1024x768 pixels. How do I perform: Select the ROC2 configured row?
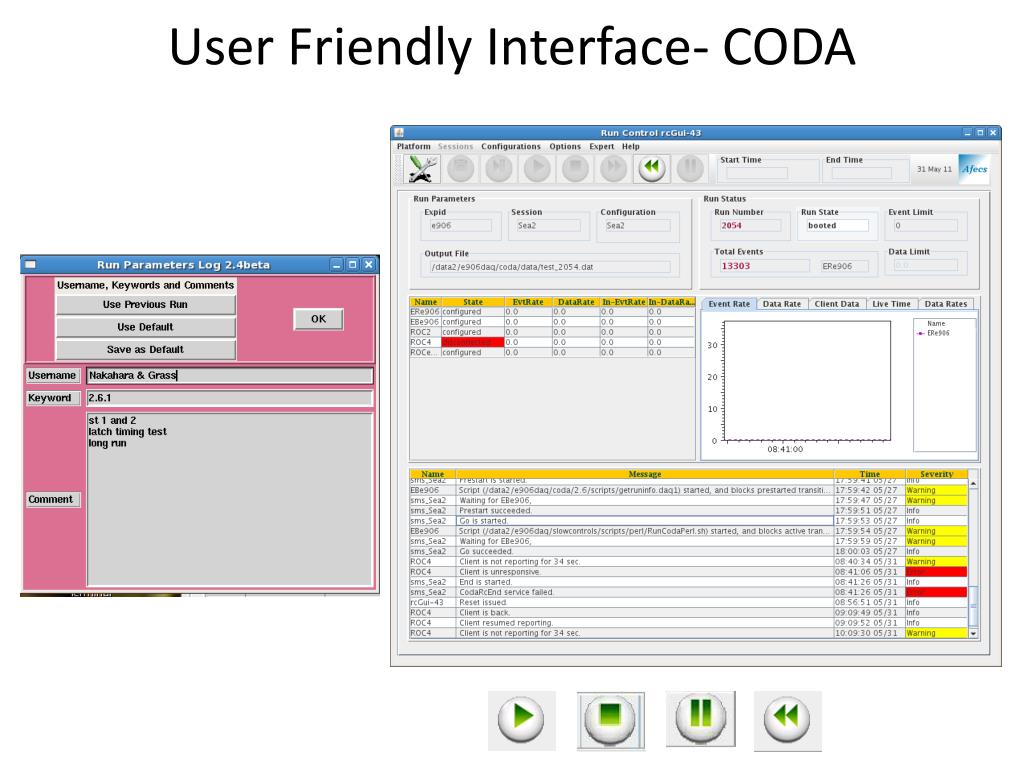(552, 332)
